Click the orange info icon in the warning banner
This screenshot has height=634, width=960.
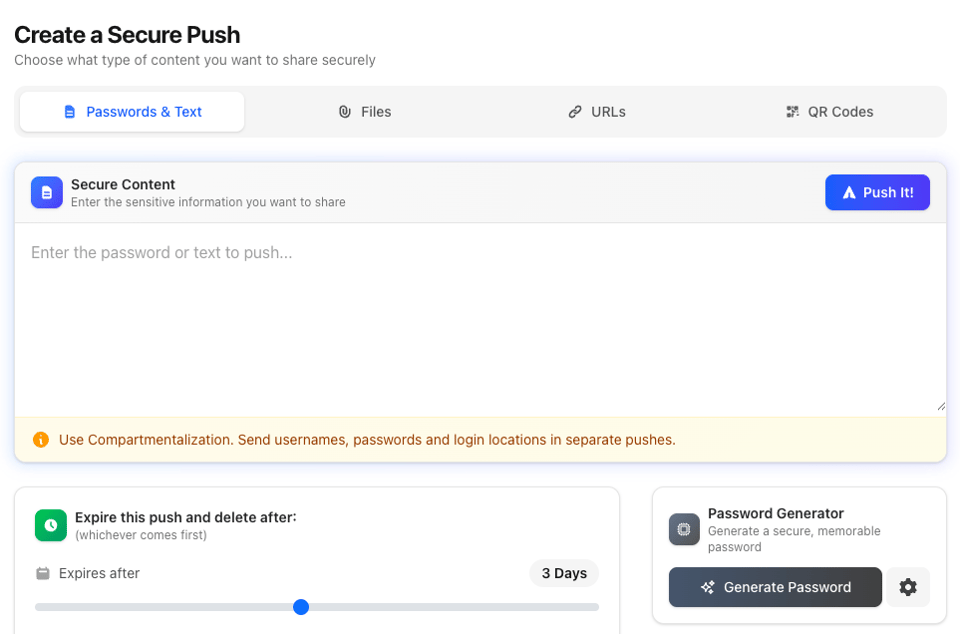tap(40, 439)
